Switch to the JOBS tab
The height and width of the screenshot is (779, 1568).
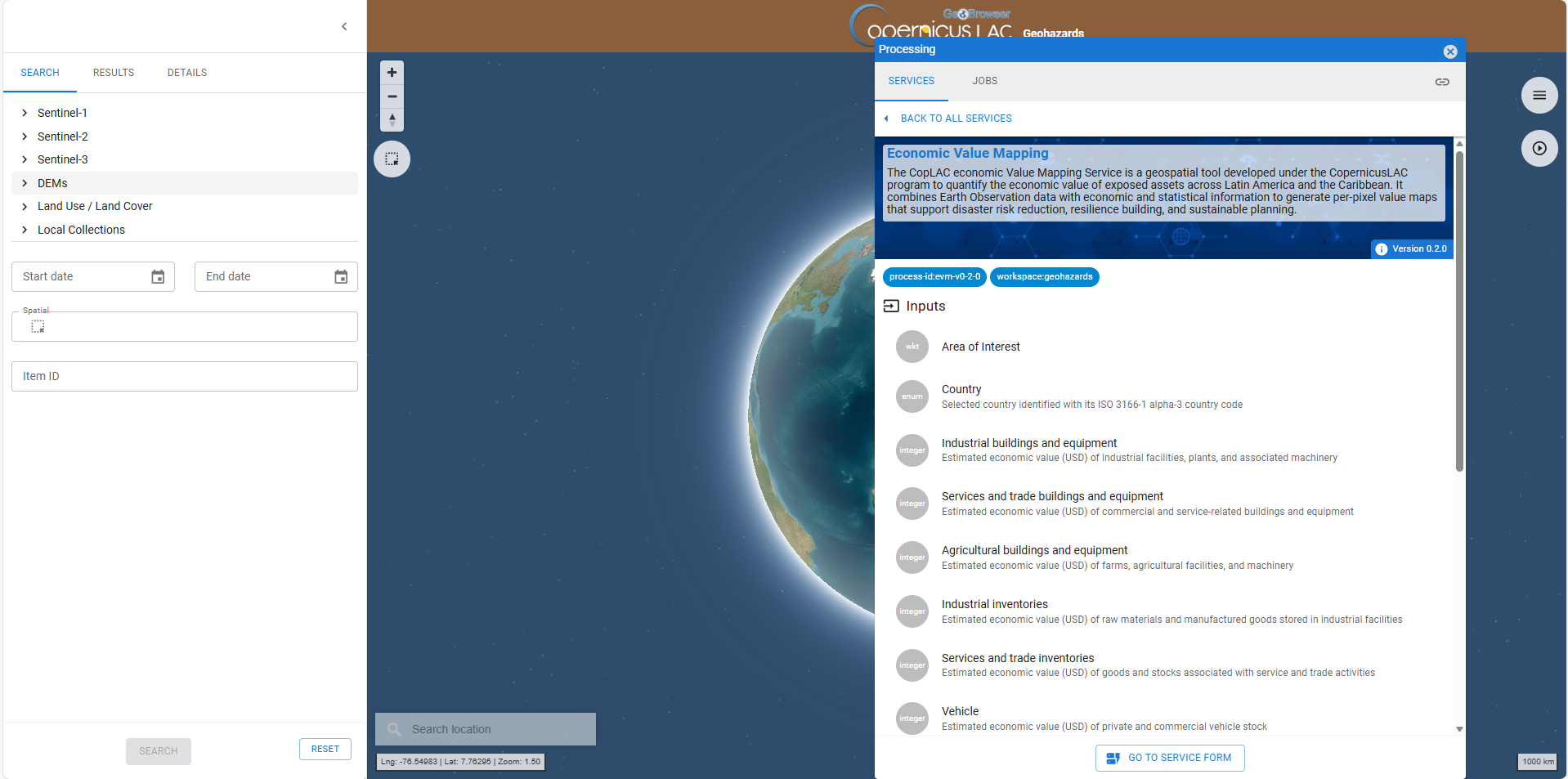point(984,81)
